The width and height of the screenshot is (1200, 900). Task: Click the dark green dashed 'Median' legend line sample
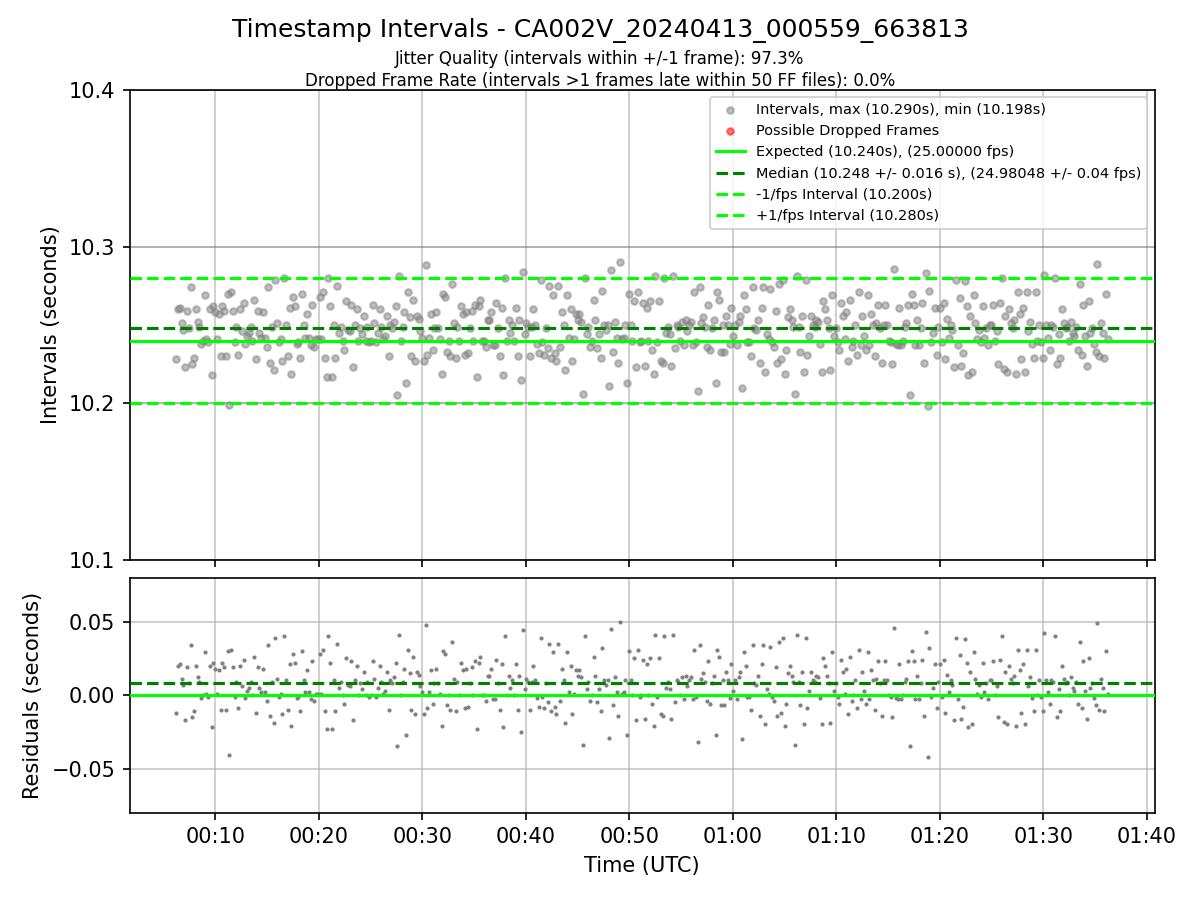pyautogui.click(x=730, y=173)
